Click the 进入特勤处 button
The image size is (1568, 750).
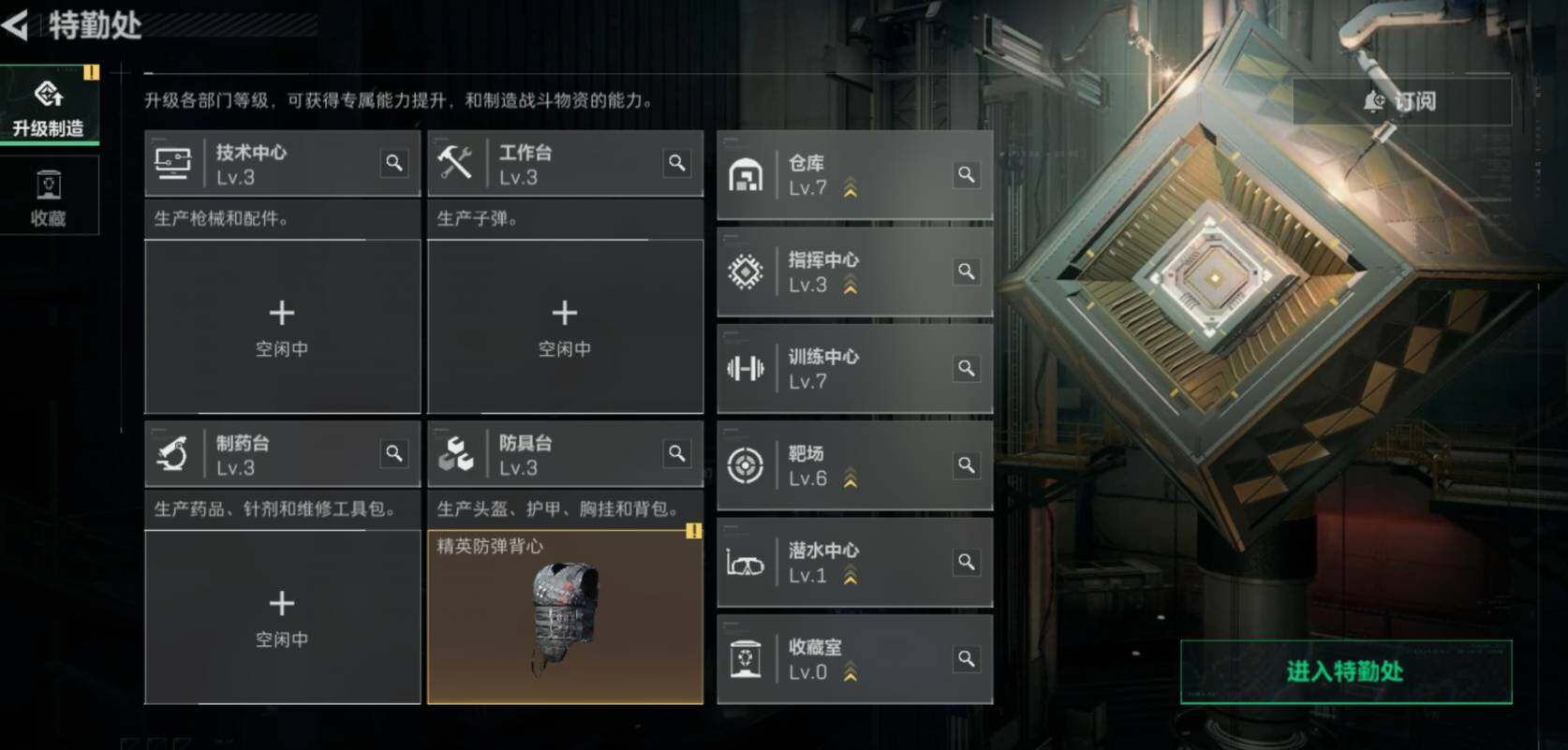[1346, 671]
